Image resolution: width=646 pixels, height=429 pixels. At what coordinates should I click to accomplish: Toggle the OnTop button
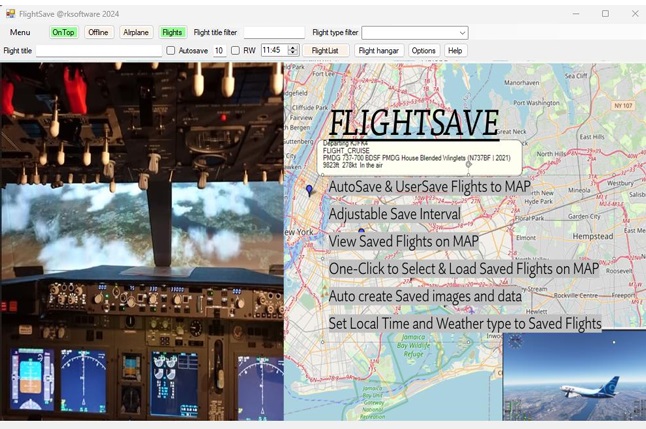click(63, 32)
